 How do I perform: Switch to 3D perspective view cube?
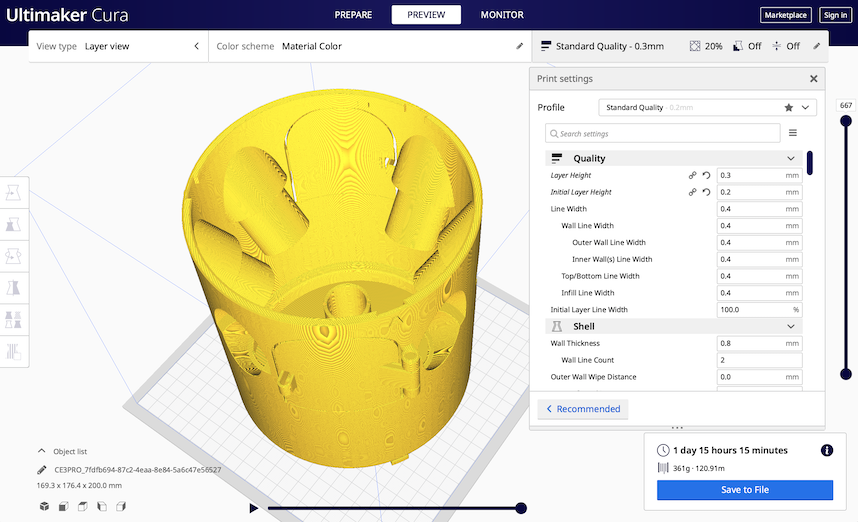coord(44,506)
